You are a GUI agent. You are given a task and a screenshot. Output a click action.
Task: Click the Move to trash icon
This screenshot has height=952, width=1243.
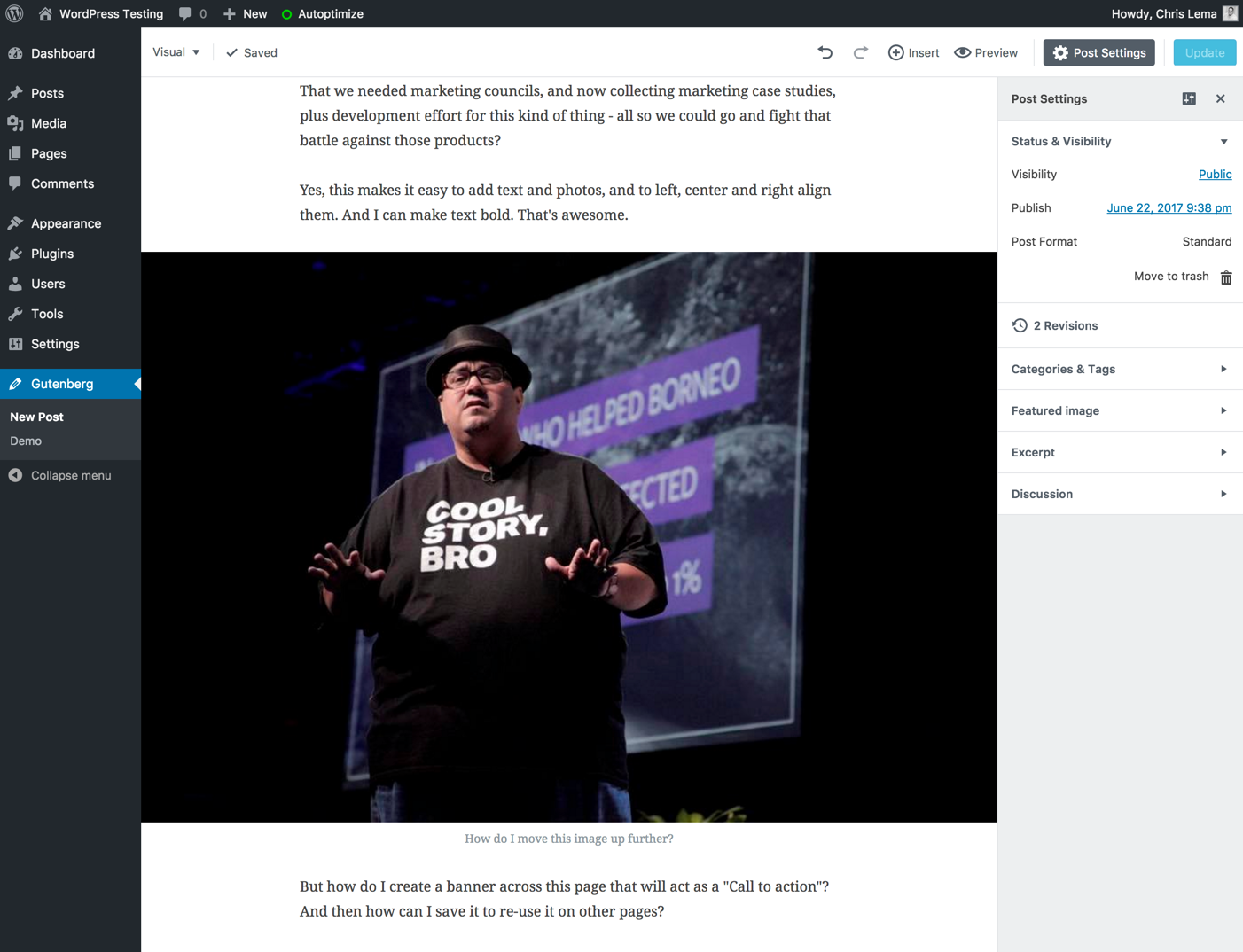tap(1226, 277)
